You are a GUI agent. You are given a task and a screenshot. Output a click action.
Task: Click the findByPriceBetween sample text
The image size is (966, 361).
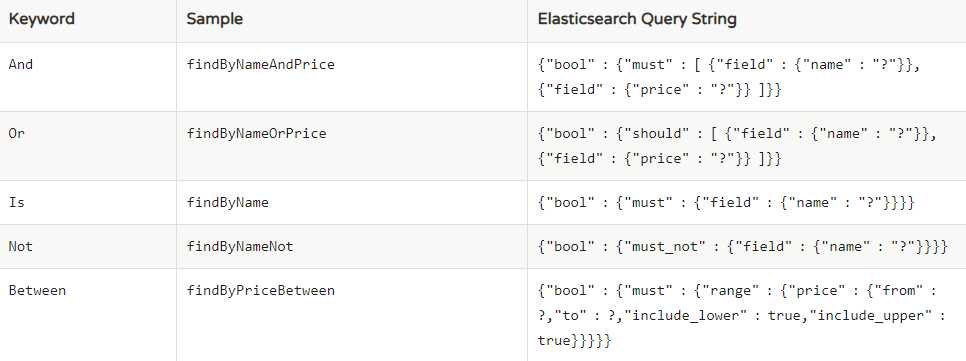pyautogui.click(x=261, y=290)
